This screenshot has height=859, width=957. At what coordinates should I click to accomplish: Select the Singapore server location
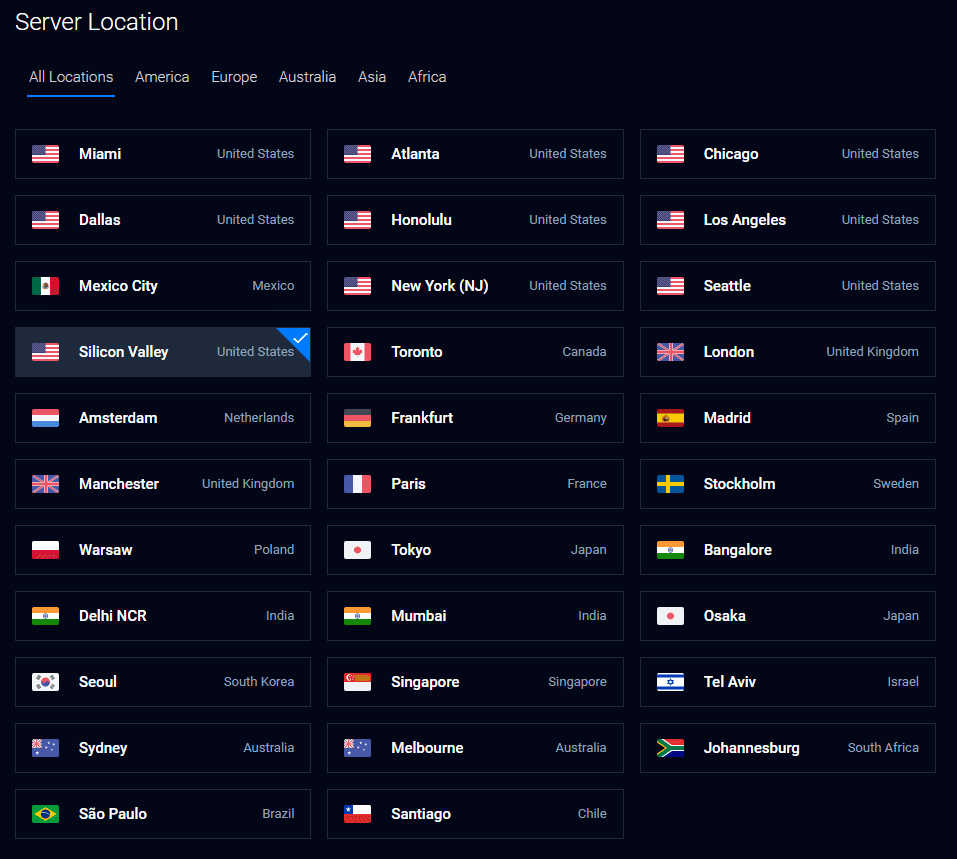tap(475, 682)
